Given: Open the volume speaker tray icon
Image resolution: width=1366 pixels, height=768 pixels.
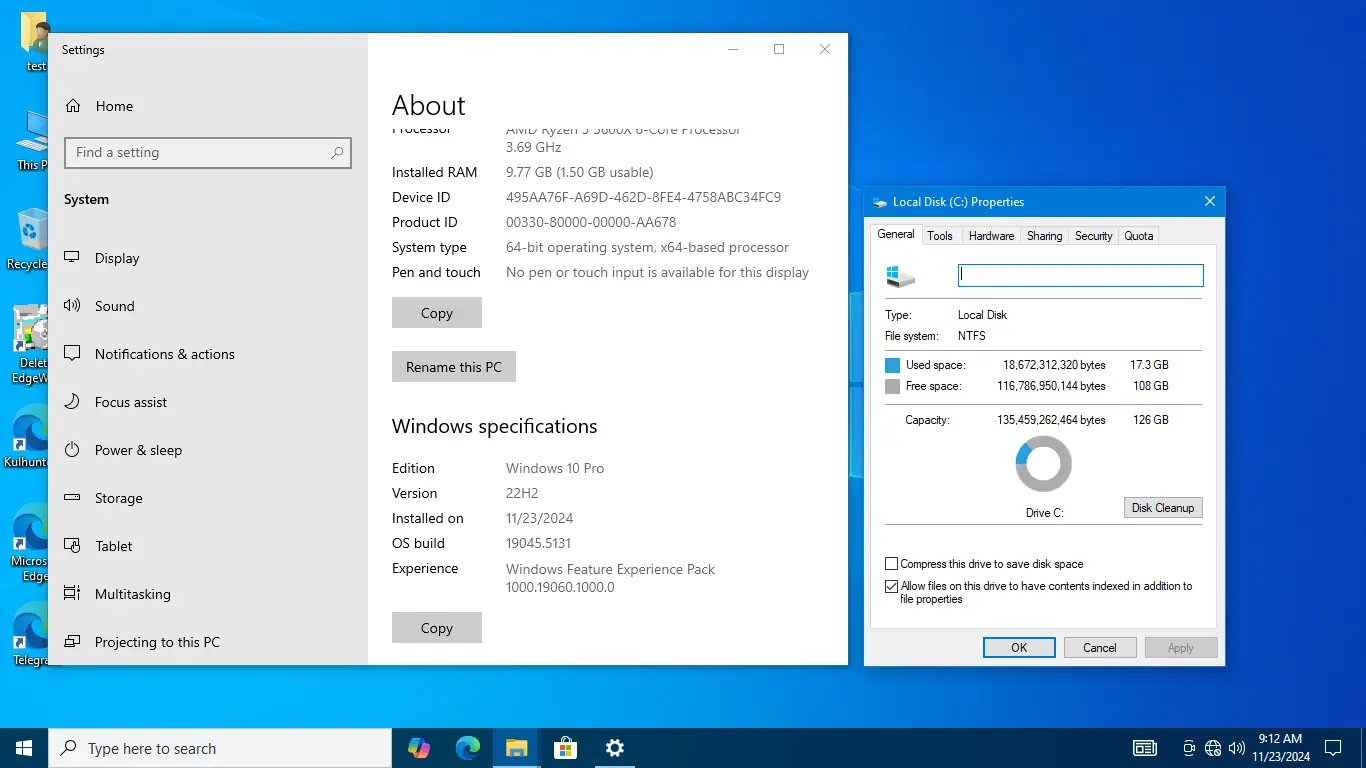Looking at the screenshot, I should click(1237, 748).
